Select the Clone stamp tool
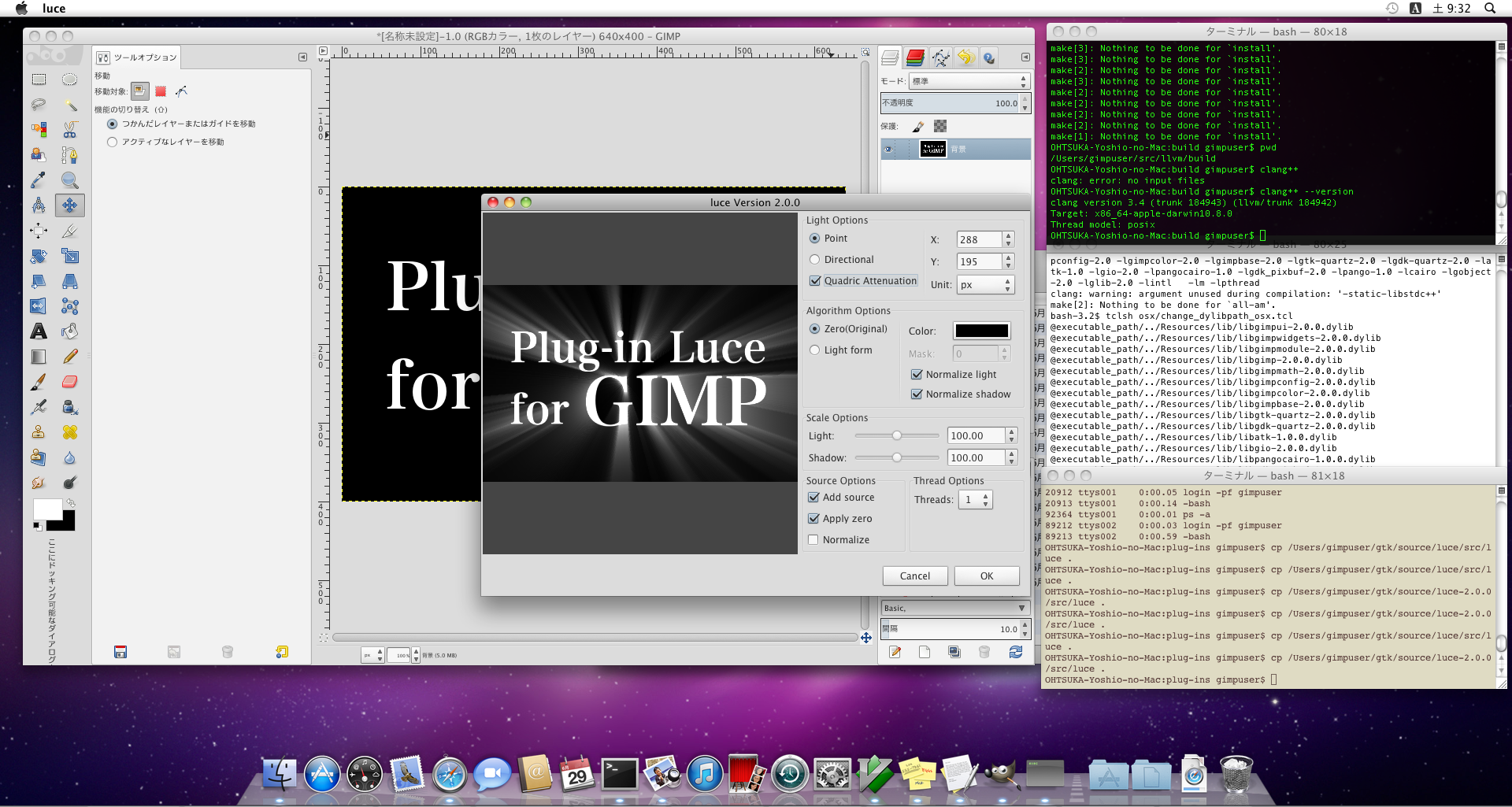This screenshot has width=1512, height=807. click(39, 432)
